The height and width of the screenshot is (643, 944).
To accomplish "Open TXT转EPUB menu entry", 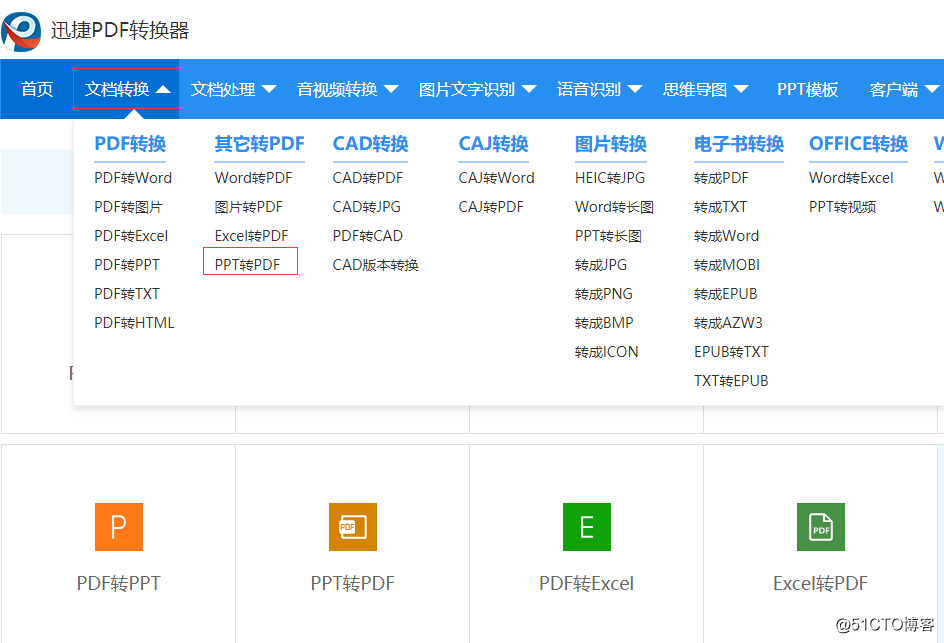I will [x=731, y=380].
